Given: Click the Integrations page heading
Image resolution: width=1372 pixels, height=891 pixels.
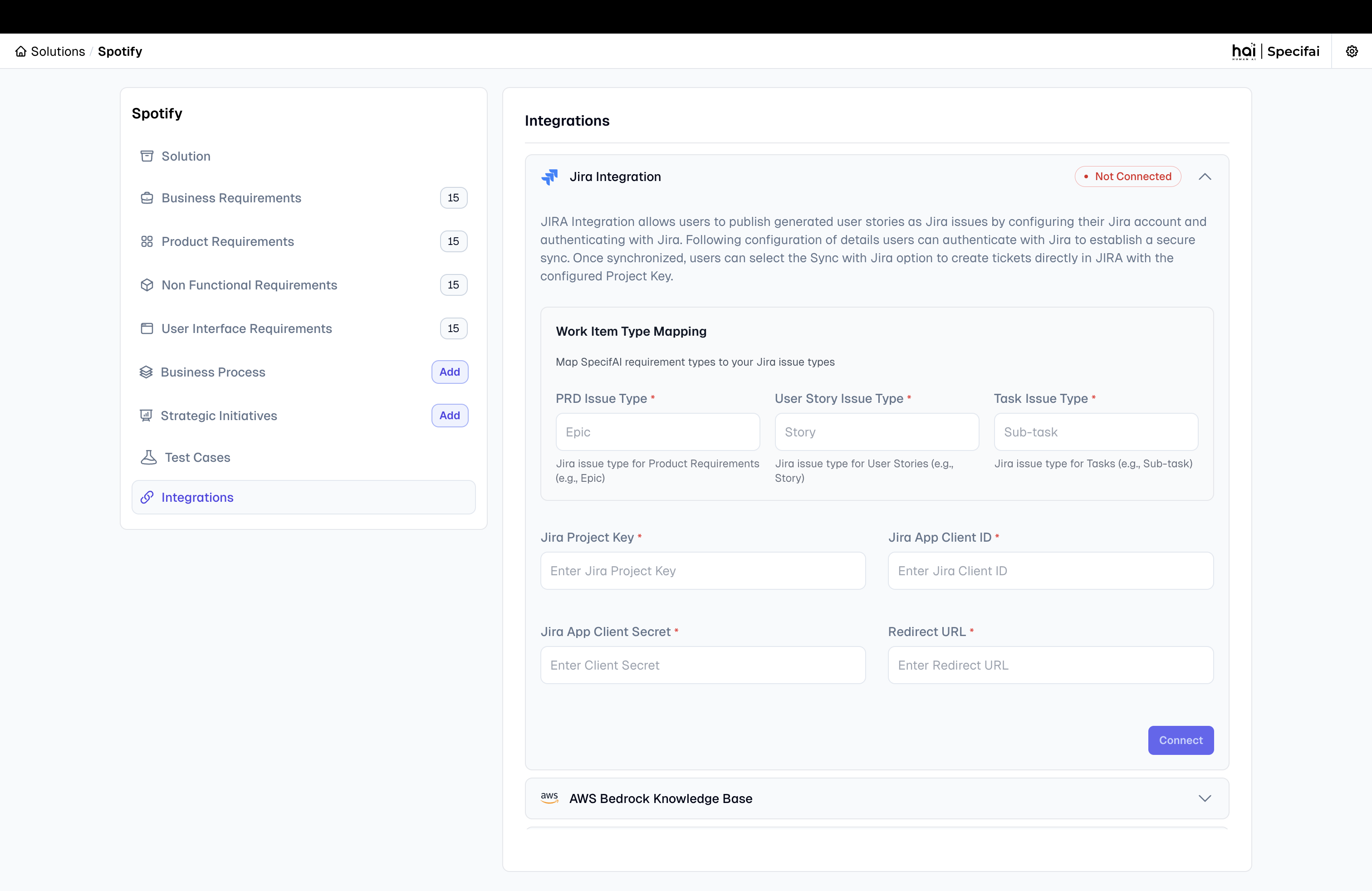Looking at the screenshot, I should click(x=567, y=121).
